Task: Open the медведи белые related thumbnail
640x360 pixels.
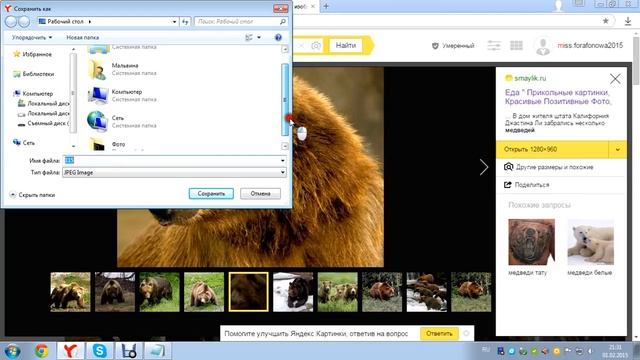Action: point(591,242)
